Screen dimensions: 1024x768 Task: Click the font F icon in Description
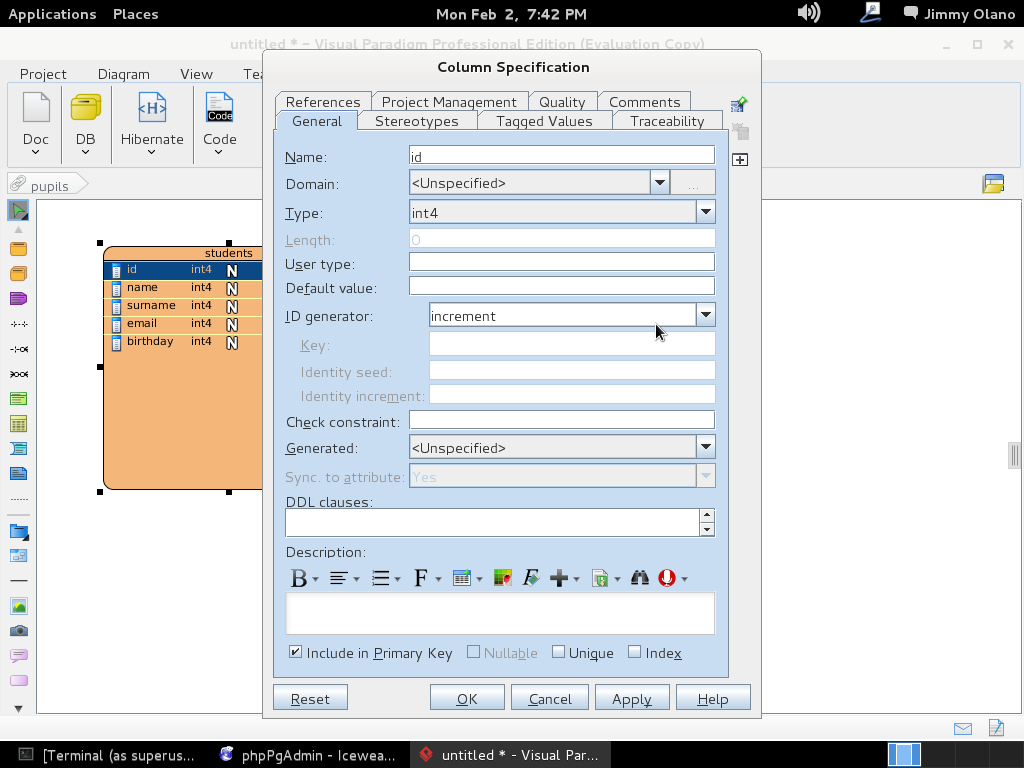421,579
